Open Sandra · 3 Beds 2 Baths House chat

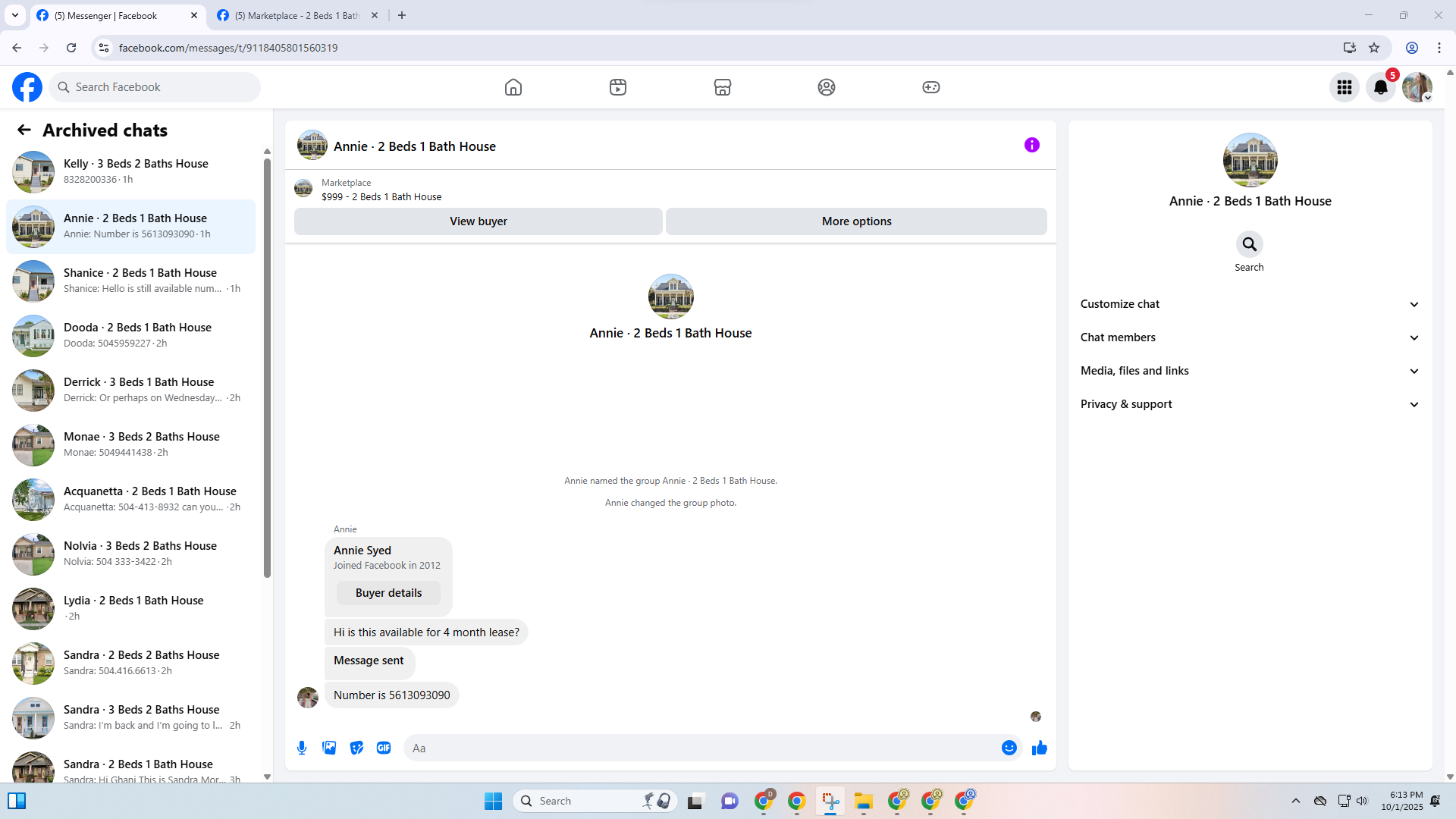click(130, 717)
